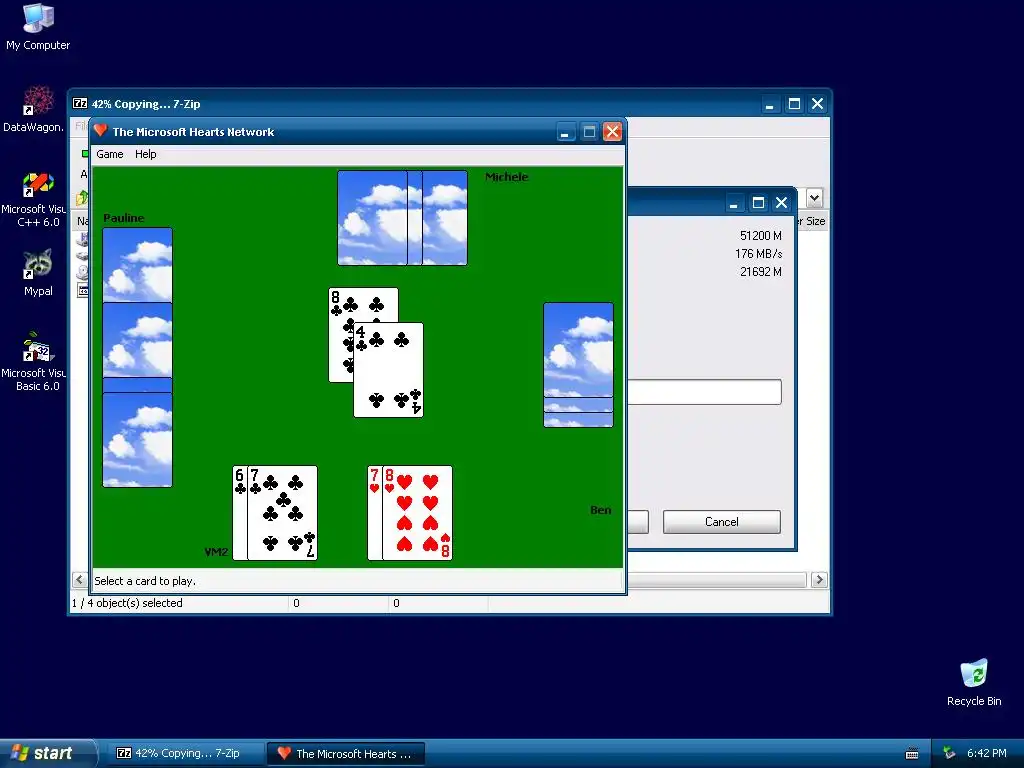Play the 7 of clubs card

[282, 513]
